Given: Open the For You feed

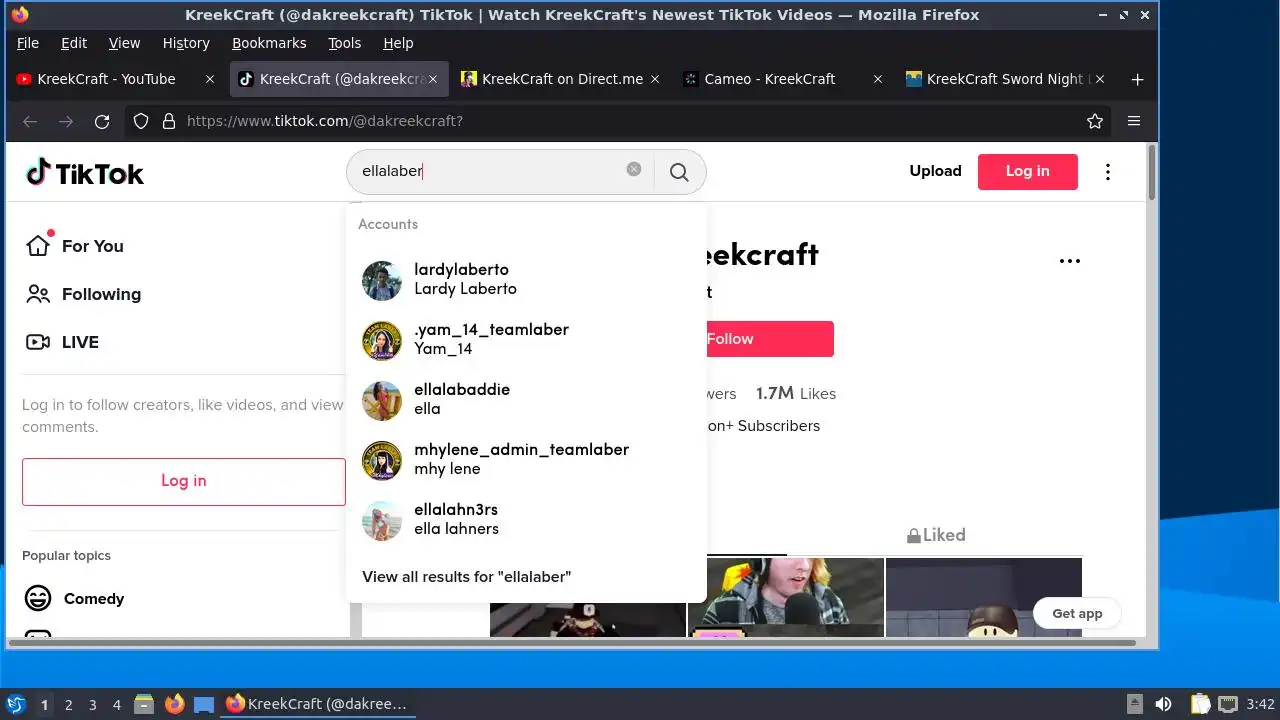Looking at the screenshot, I should point(77,246).
